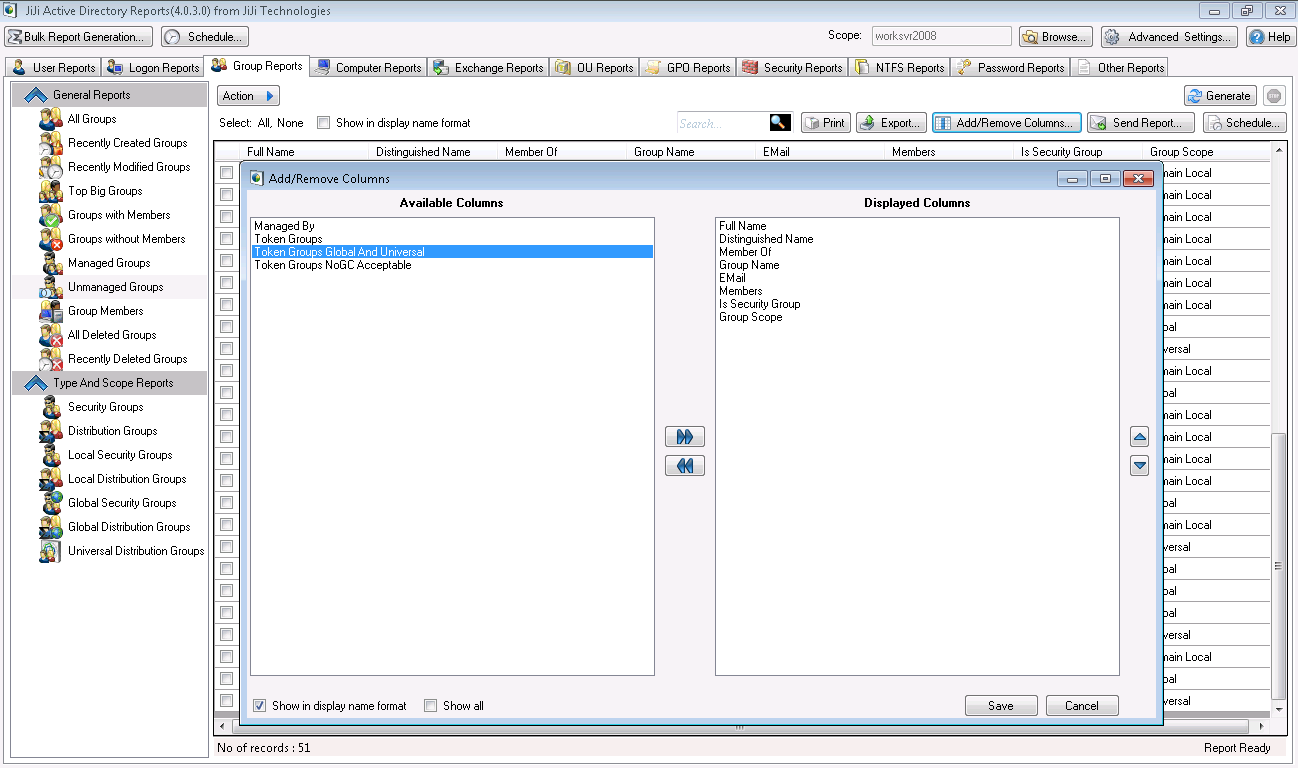The height and width of the screenshot is (768, 1298).
Task: Check the first report row checkbox
Action: [226, 172]
